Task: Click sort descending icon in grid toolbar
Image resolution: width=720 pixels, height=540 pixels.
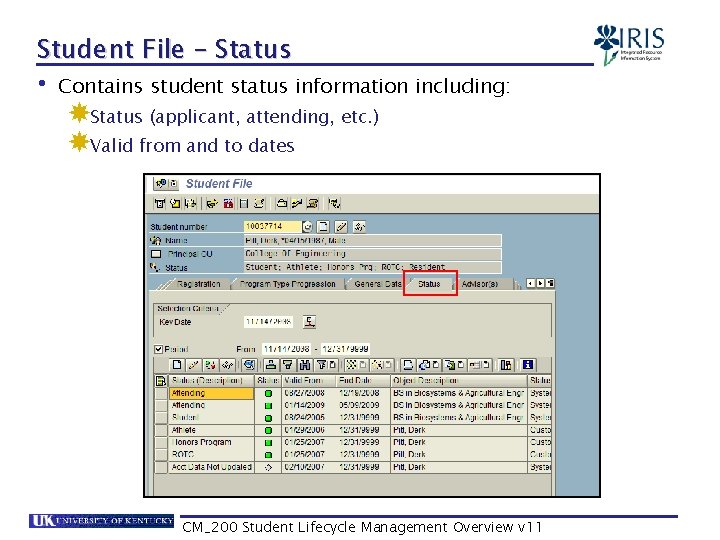Action: pos(288,365)
